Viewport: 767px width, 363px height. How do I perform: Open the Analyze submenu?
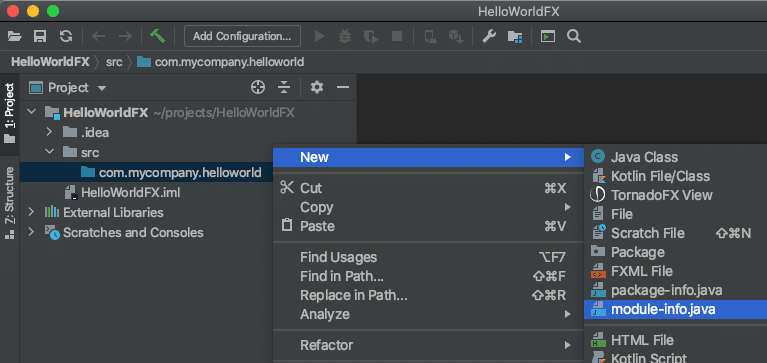(x=428, y=314)
